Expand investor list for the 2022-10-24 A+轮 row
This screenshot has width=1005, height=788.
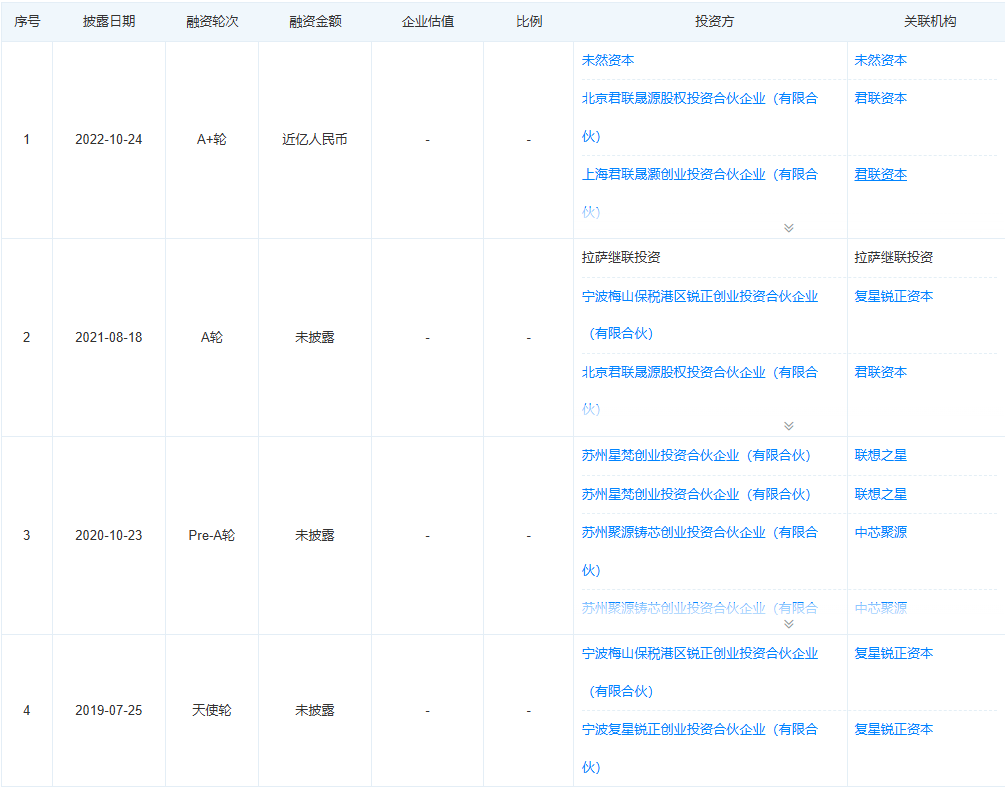point(788,228)
